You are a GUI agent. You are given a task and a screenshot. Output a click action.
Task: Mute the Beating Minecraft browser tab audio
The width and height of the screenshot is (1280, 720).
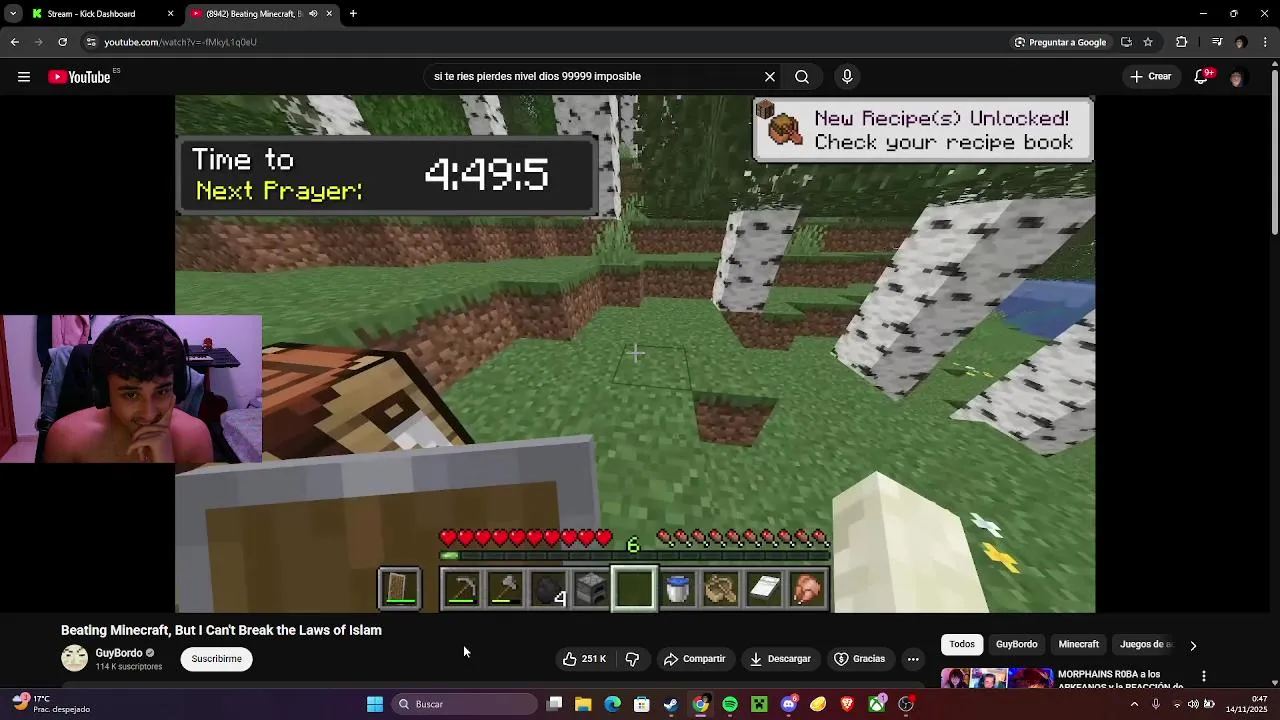[313, 14]
